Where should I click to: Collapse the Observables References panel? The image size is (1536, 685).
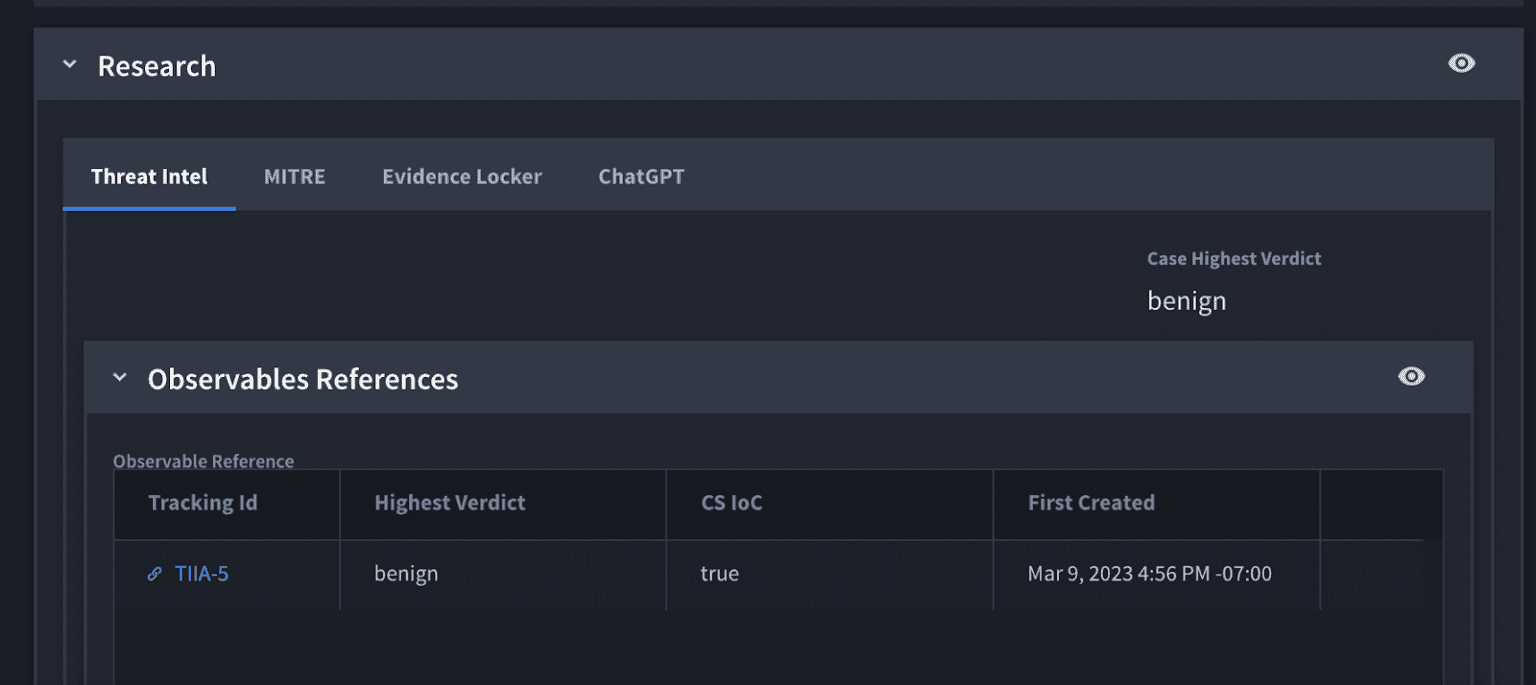coord(120,377)
